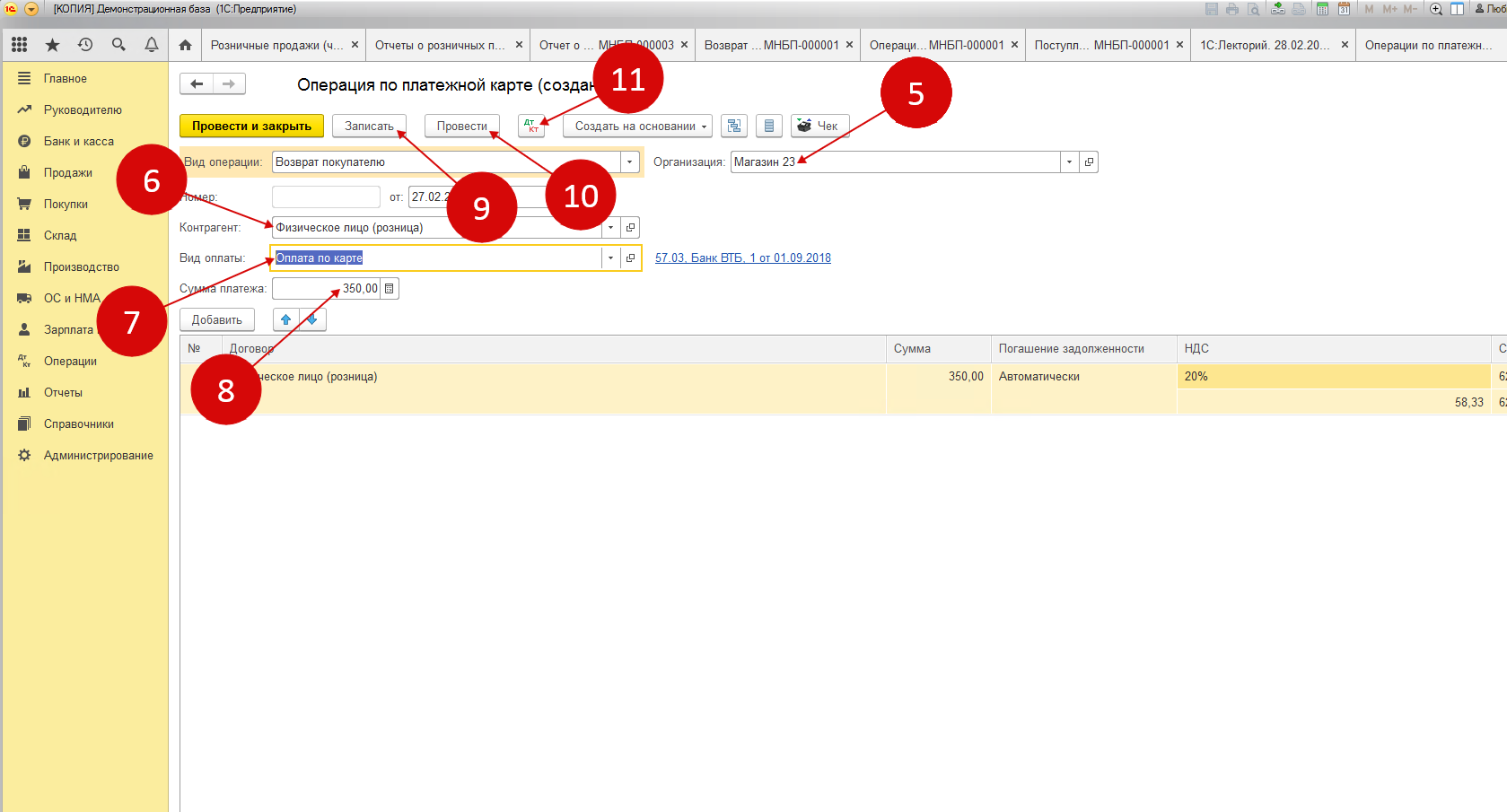Open link 57.03, Банк ВТБ contract
The image size is (1507, 812).
pyautogui.click(x=742, y=258)
